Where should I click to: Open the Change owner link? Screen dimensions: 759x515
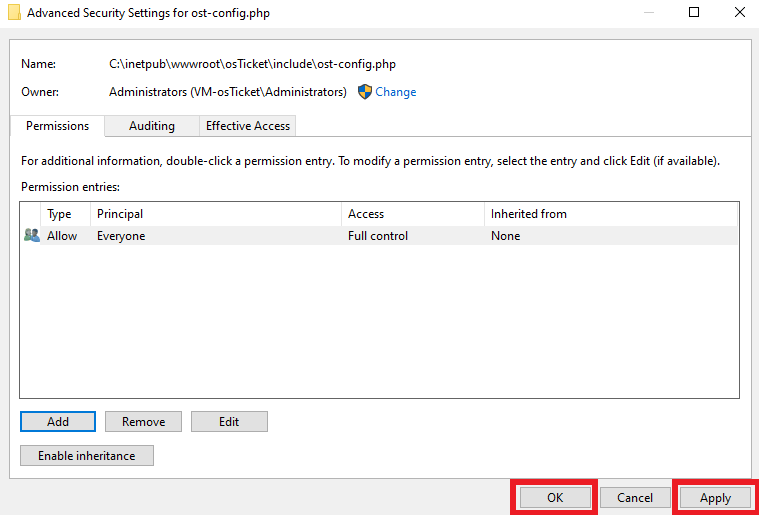click(395, 92)
